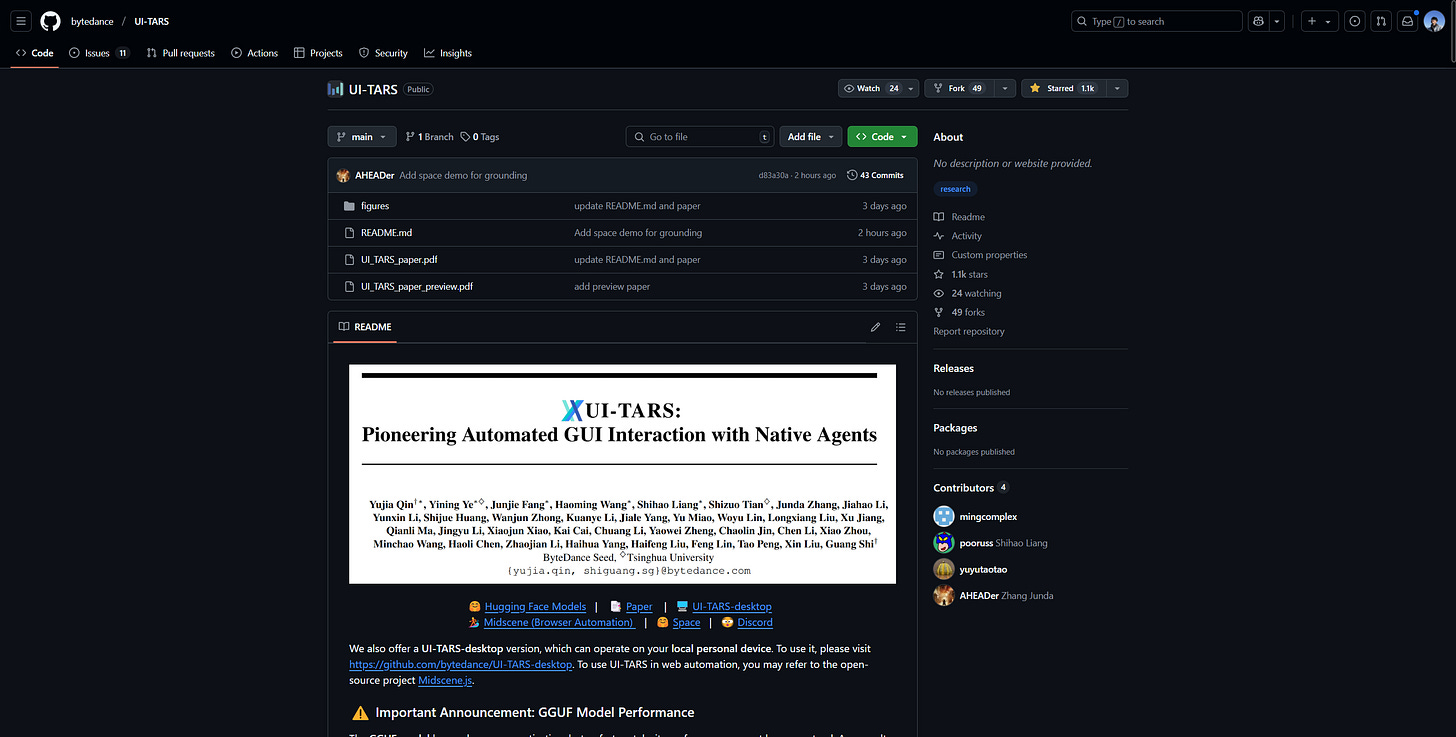The width and height of the screenshot is (1456, 737).
Task: View 0 Tags link
Action: [479, 137]
